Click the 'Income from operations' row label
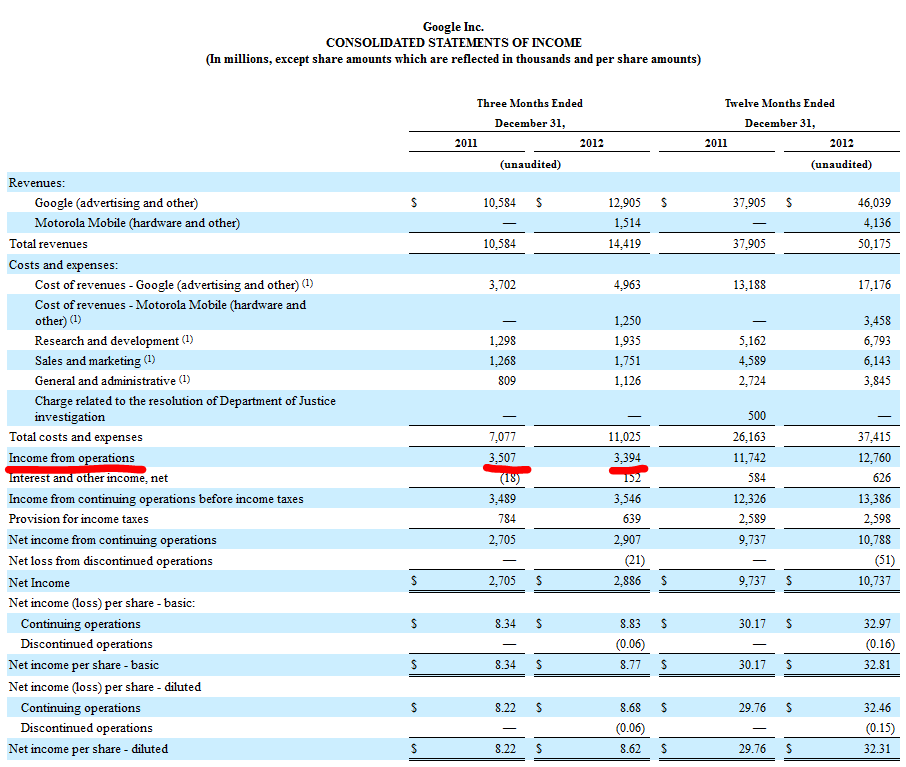The height and width of the screenshot is (767, 906). pos(72,458)
